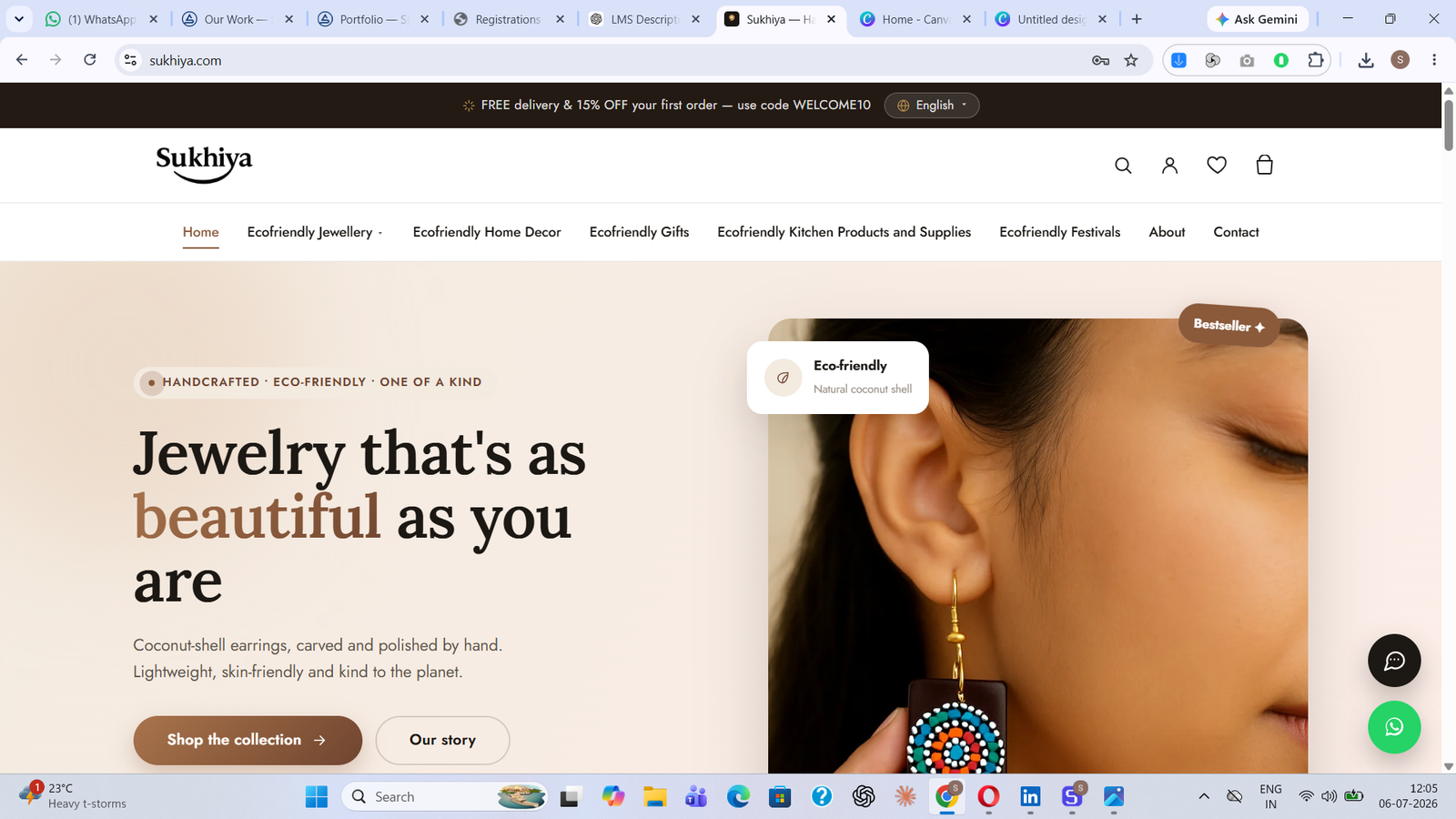Expand the Ecofriendly Jewellery menu
The height and width of the screenshot is (819, 1456).
tap(315, 232)
